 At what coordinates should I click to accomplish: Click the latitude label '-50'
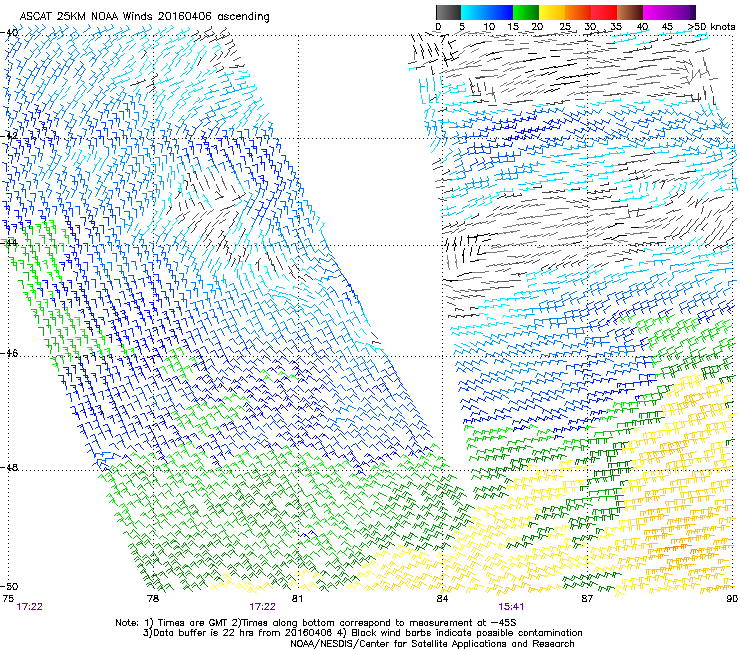point(9,586)
